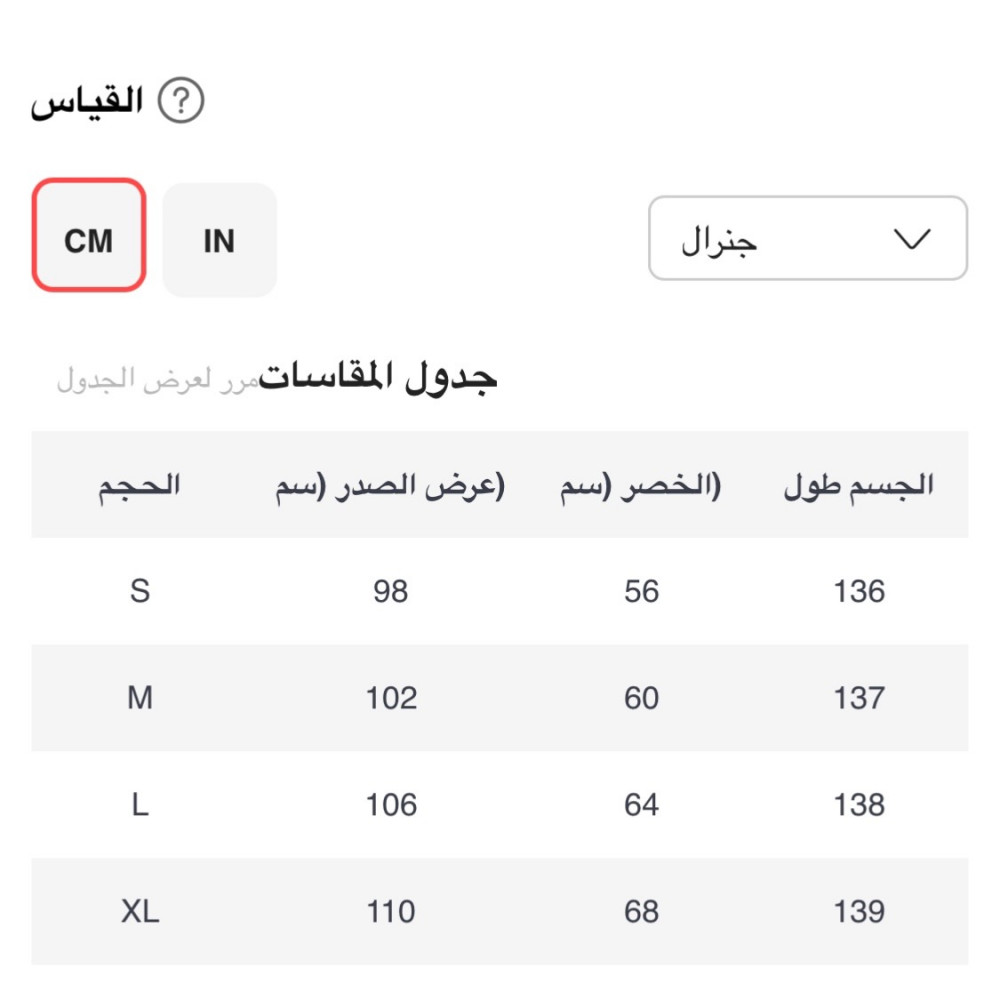Click the dropdown chevron arrow

[x=911, y=239]
